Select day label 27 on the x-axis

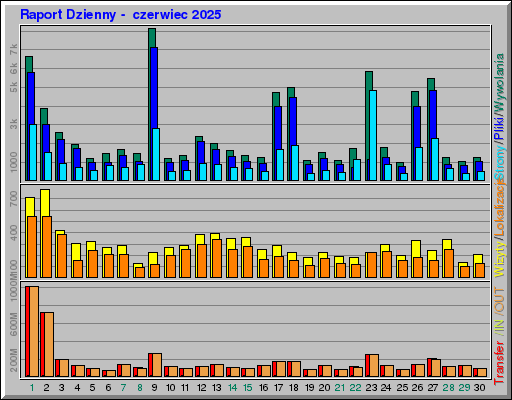pyautogui.click(x=433, y=388)
